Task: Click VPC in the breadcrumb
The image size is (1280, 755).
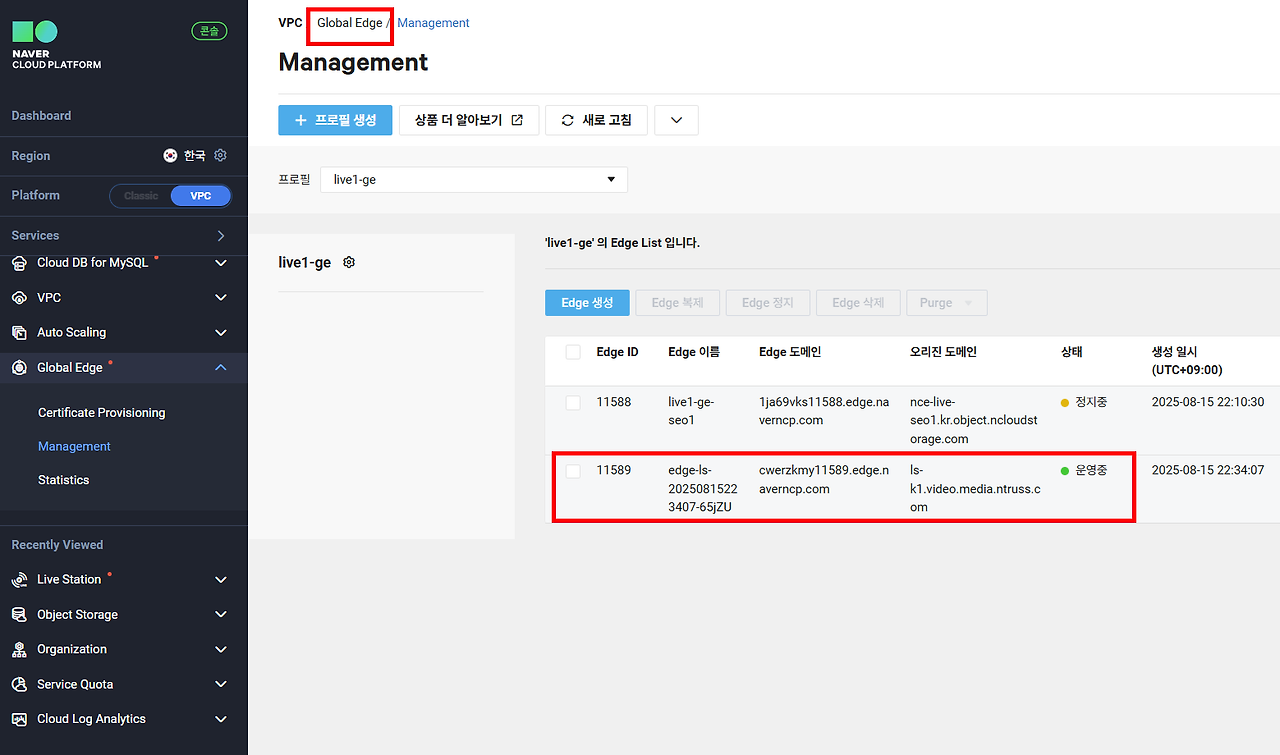Action: click(x=290, y=23)
